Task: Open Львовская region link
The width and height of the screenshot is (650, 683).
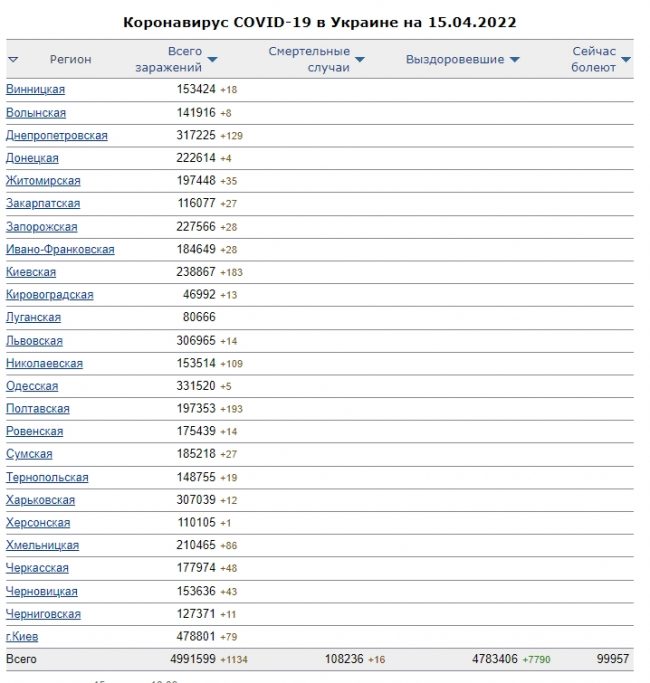Action: 34,341
